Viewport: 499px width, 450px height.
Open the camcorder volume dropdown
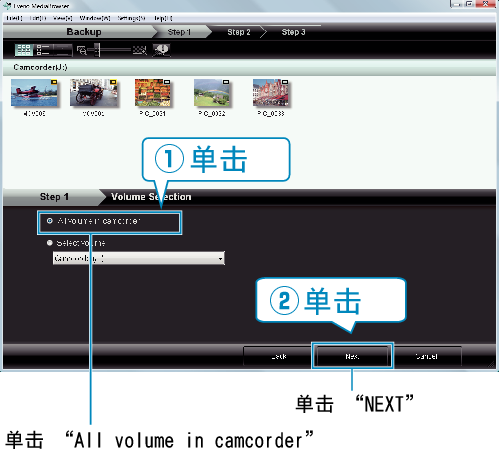[x=139, y=258]
